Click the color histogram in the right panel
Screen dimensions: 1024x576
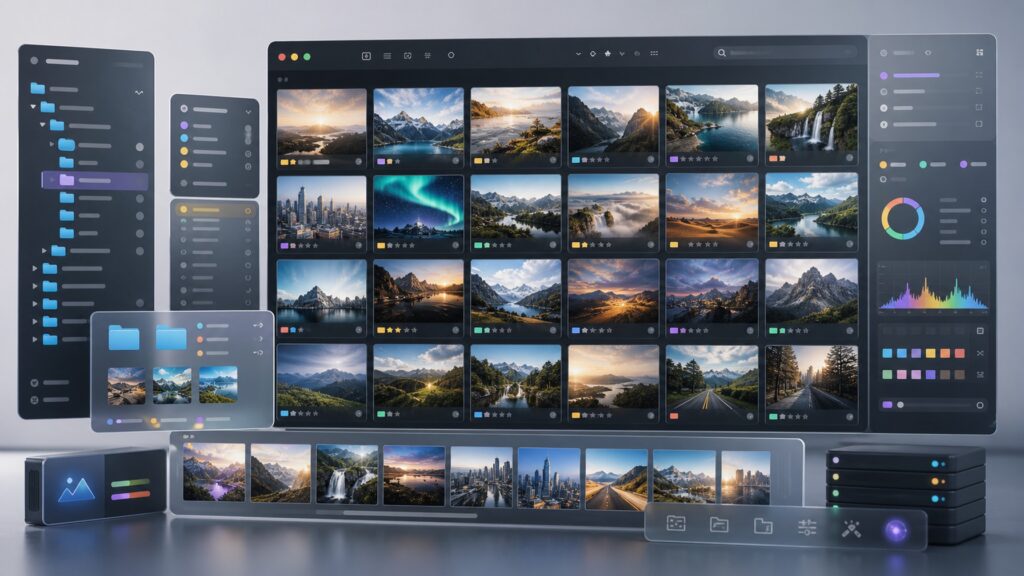point(933,287)
